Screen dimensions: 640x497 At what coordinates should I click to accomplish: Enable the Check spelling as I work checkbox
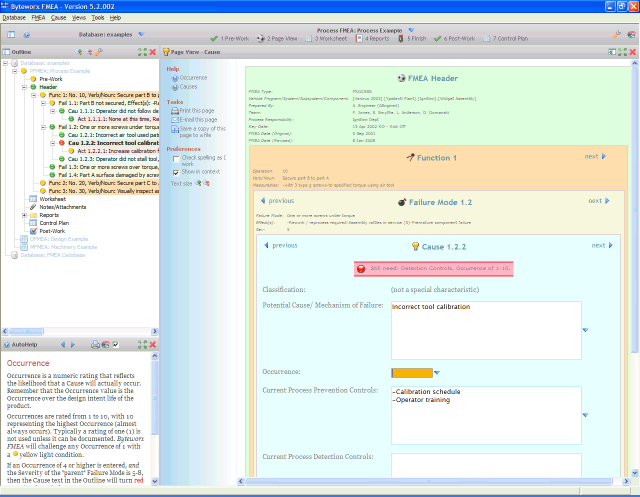click(176, 159)
